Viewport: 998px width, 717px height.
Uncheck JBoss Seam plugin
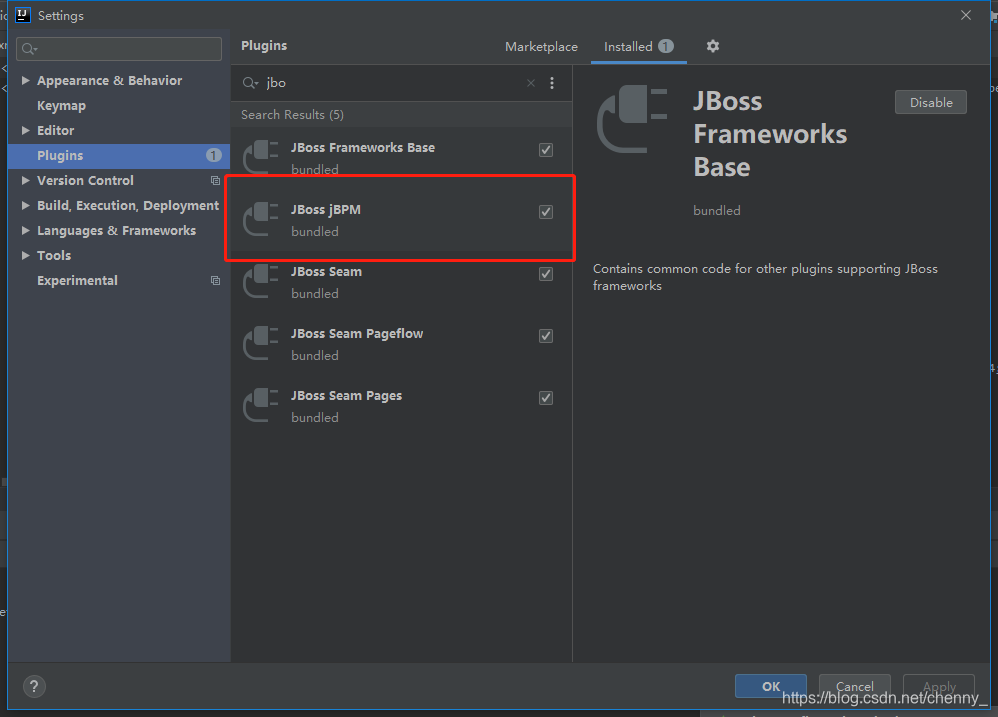pos(545,274)
